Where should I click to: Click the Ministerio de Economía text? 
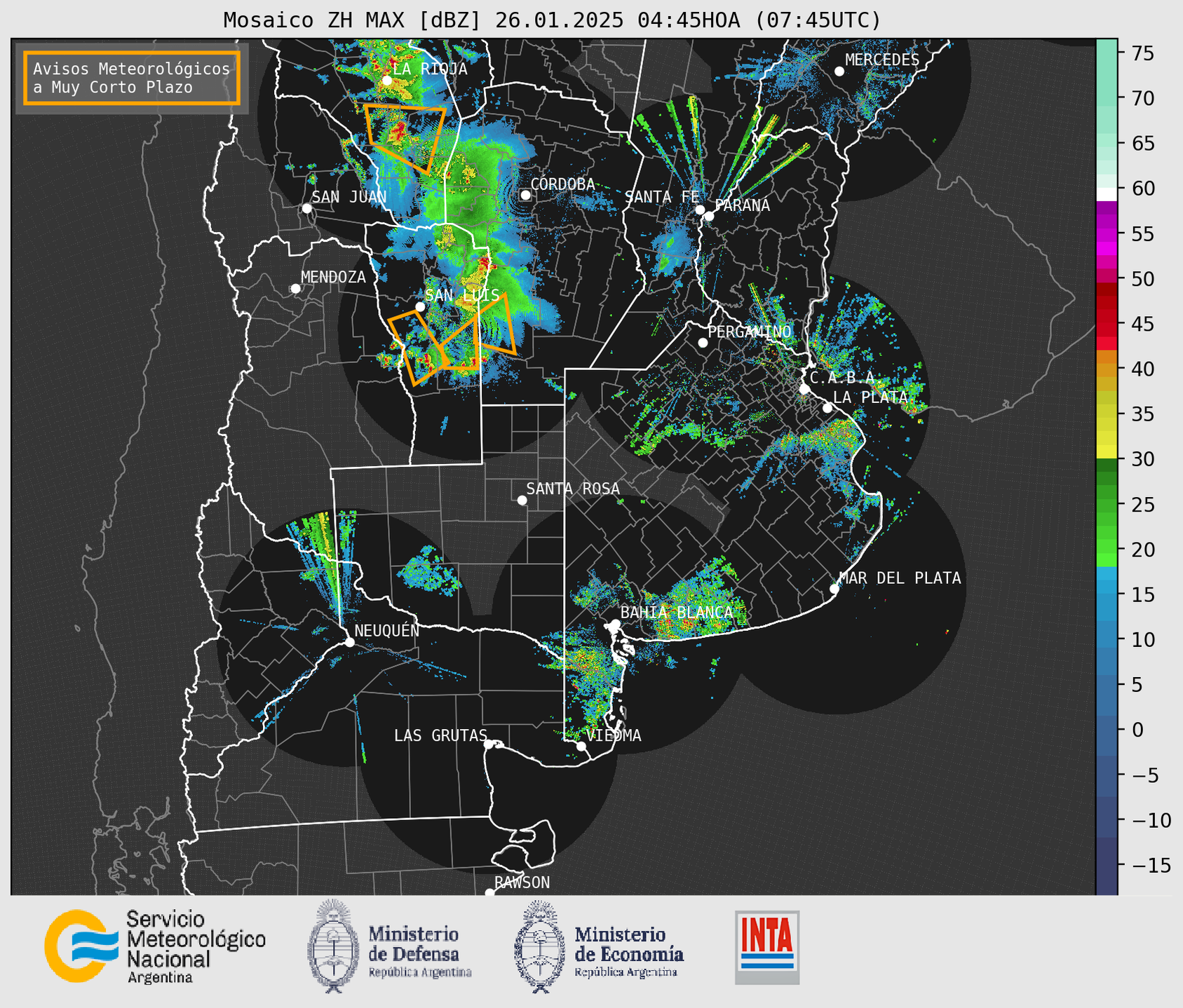[x=628, y=952]
